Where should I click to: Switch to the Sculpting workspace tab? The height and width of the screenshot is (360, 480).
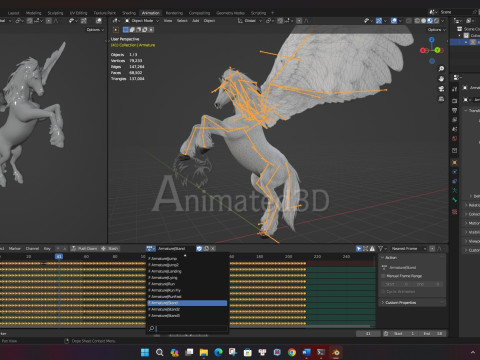pos(55,13)
